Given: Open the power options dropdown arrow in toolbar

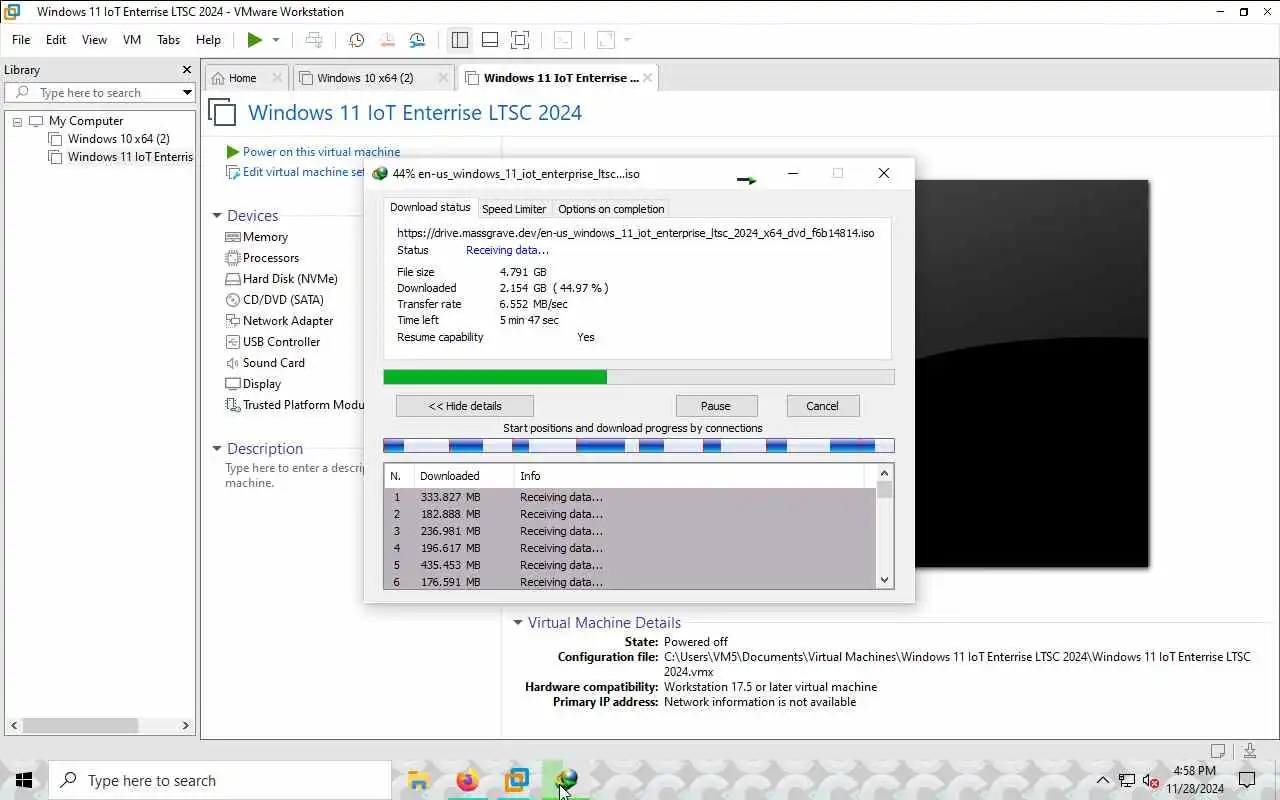Looking at the screenshot, I should pos(276,40).
